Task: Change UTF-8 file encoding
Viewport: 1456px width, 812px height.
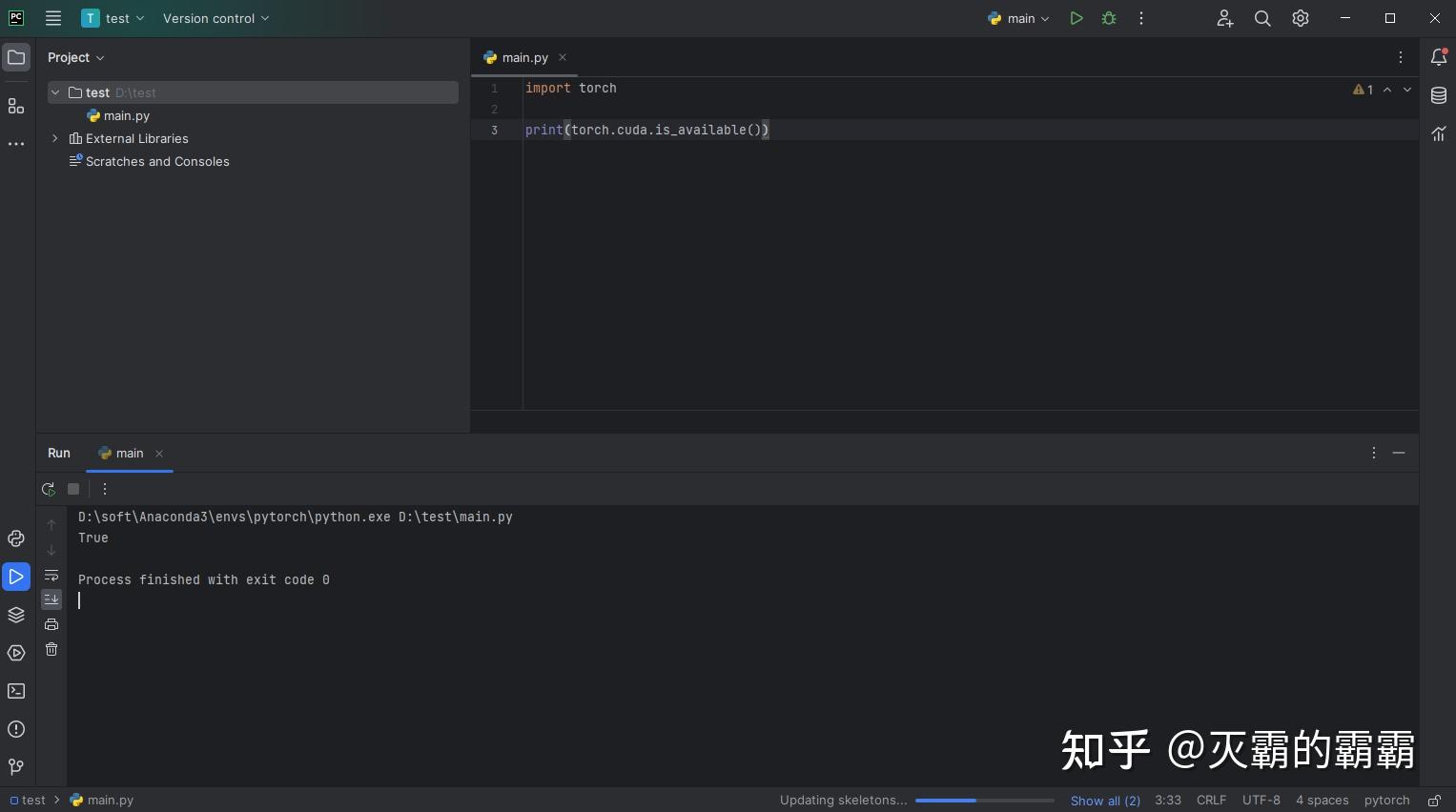Action: (1261, 801)
